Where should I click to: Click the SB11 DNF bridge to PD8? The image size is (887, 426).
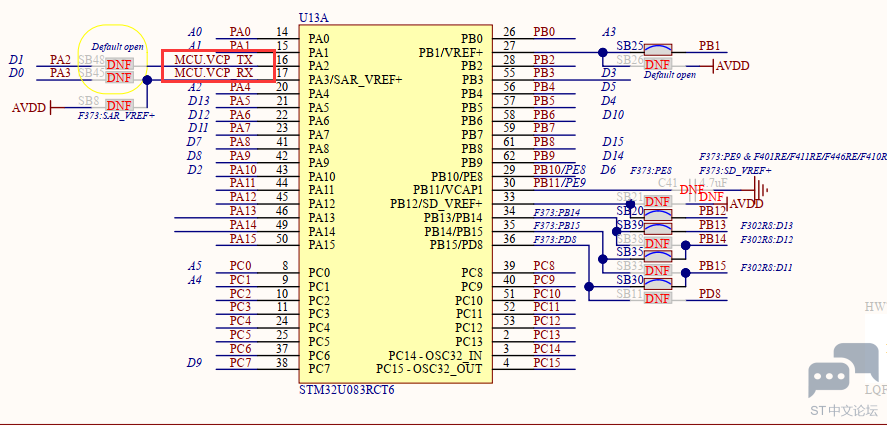(658, 298)
